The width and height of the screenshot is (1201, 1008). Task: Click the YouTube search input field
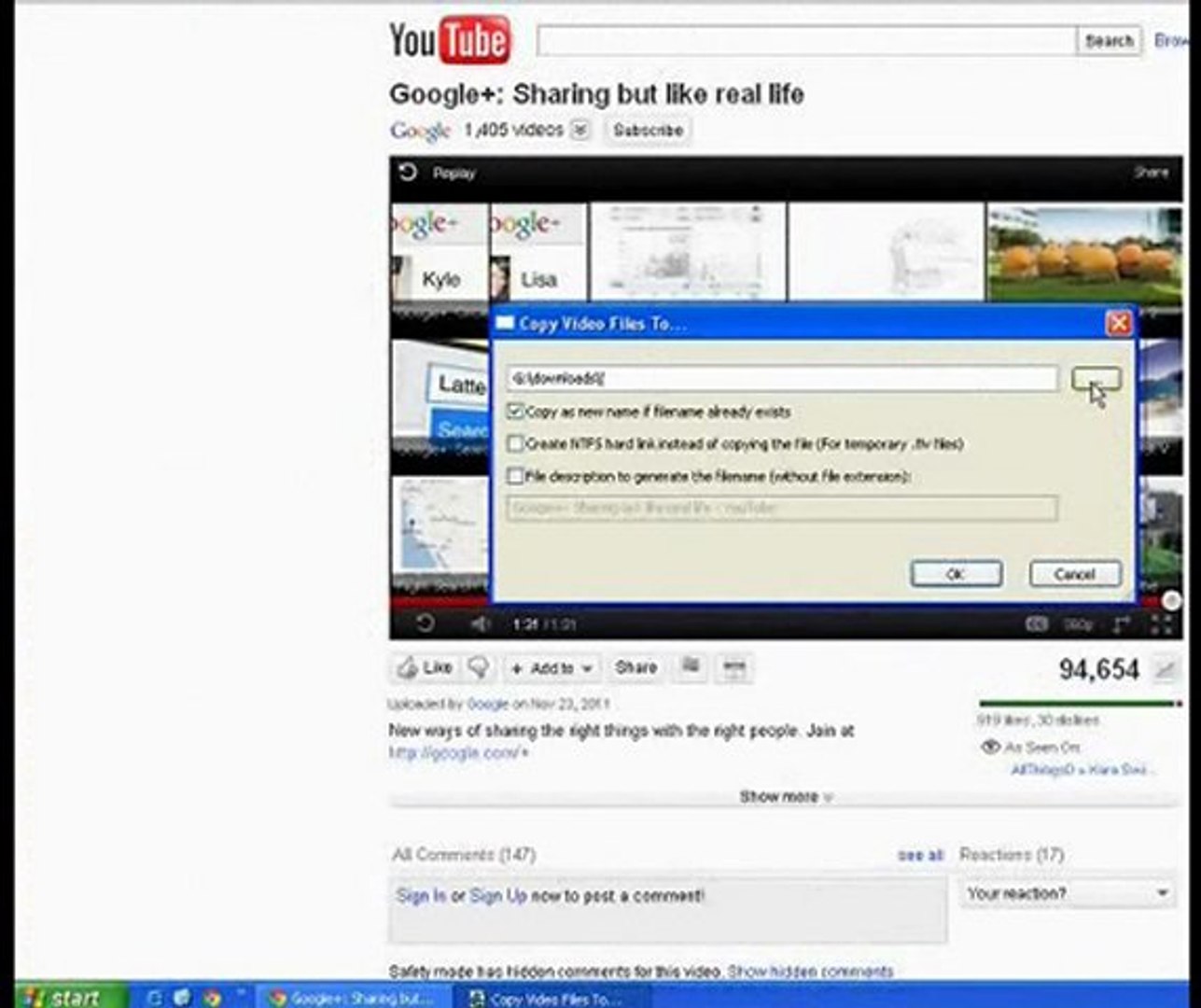tap(806, 41)
